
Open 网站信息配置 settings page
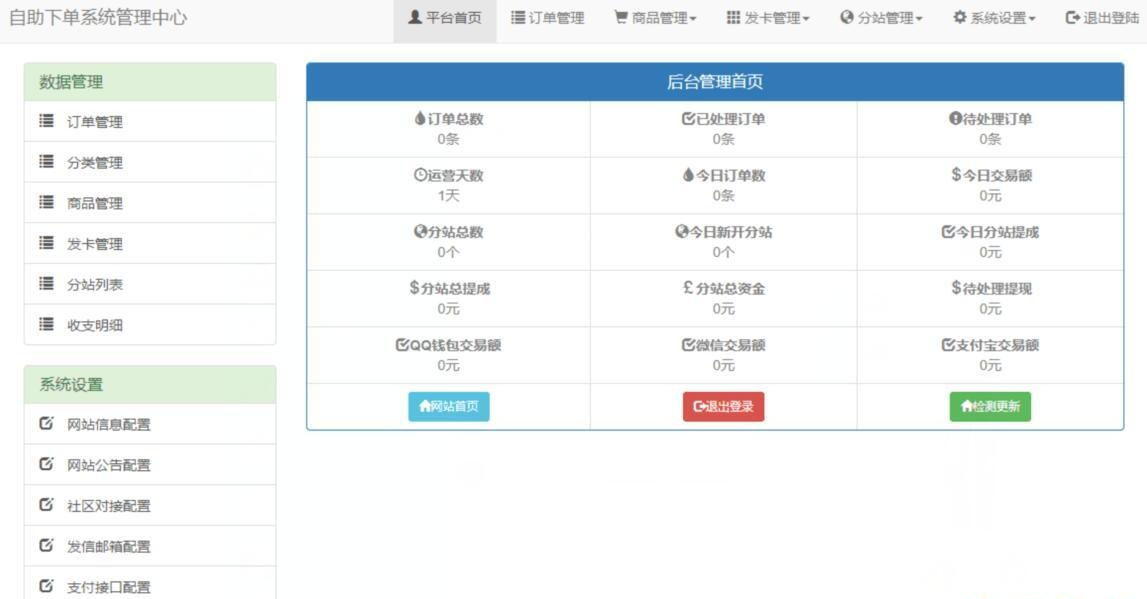click(x=150, y=424)
